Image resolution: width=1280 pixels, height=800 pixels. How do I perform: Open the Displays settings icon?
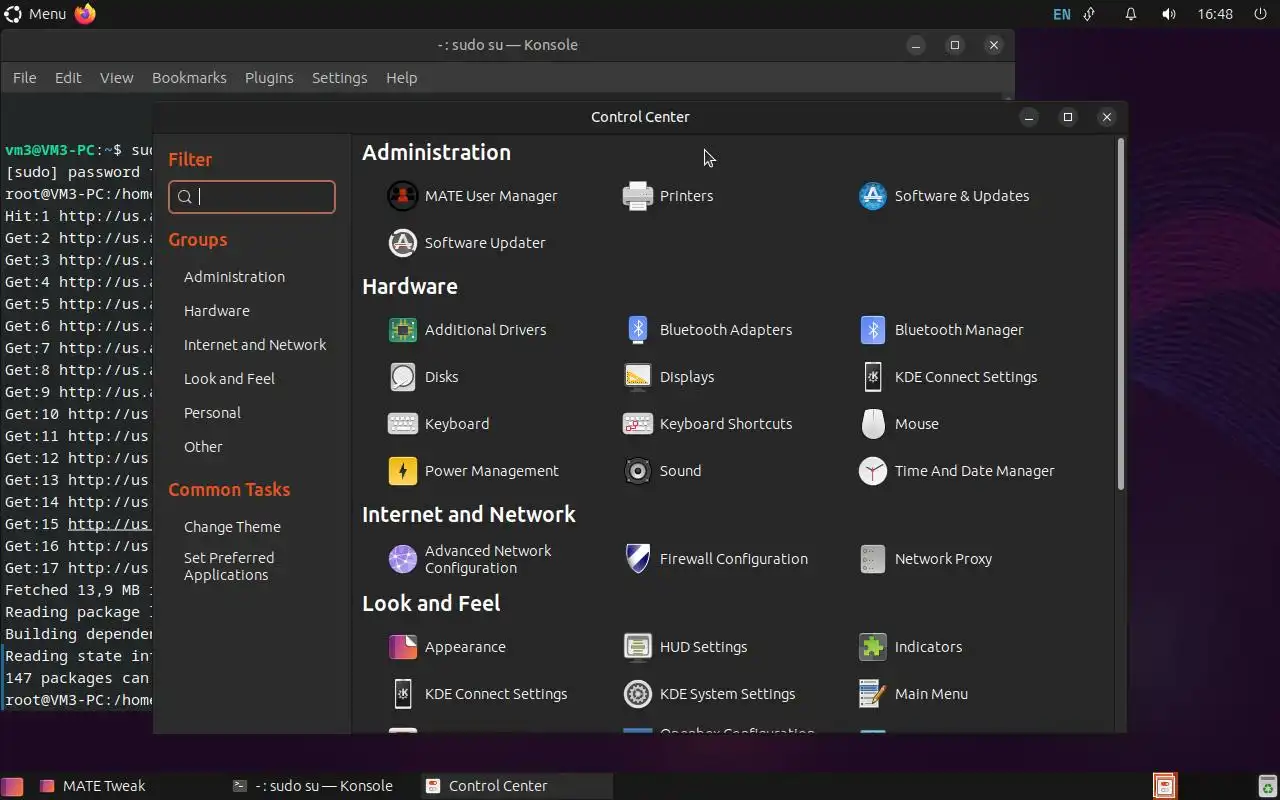point(637,377)
